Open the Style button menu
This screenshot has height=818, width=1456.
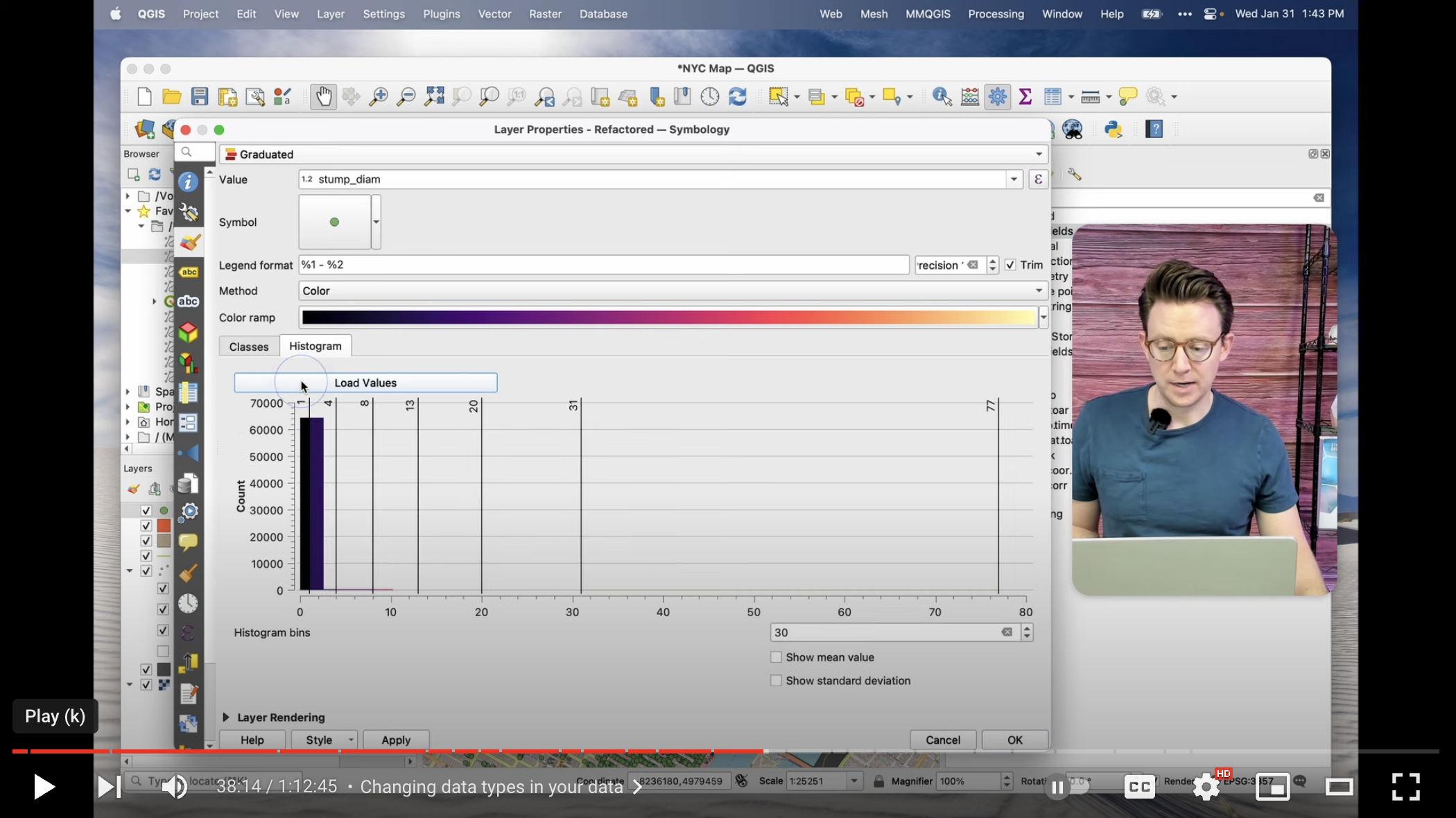pos(324,740)
